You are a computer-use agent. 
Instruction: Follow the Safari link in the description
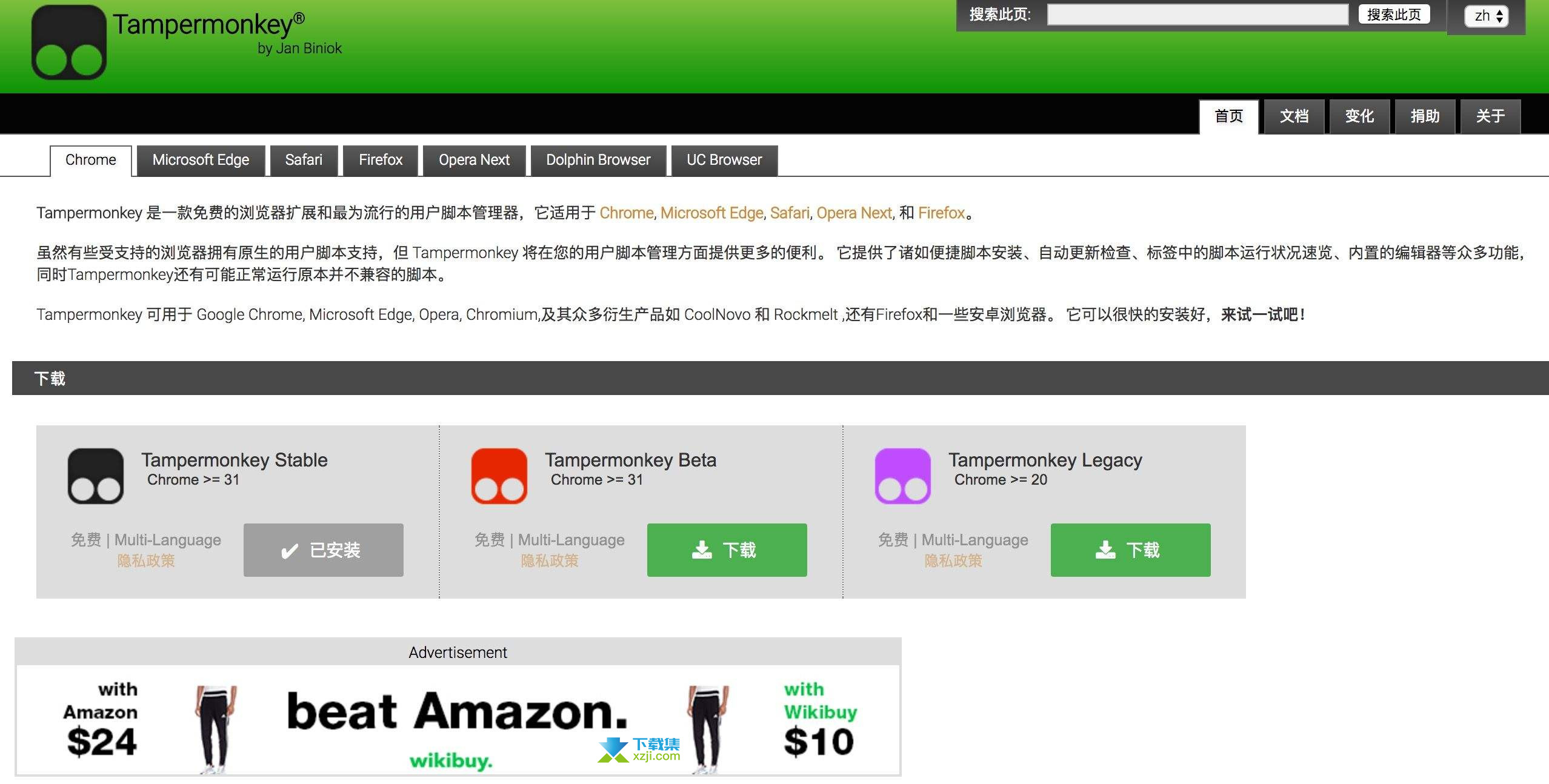coord(790,213)
